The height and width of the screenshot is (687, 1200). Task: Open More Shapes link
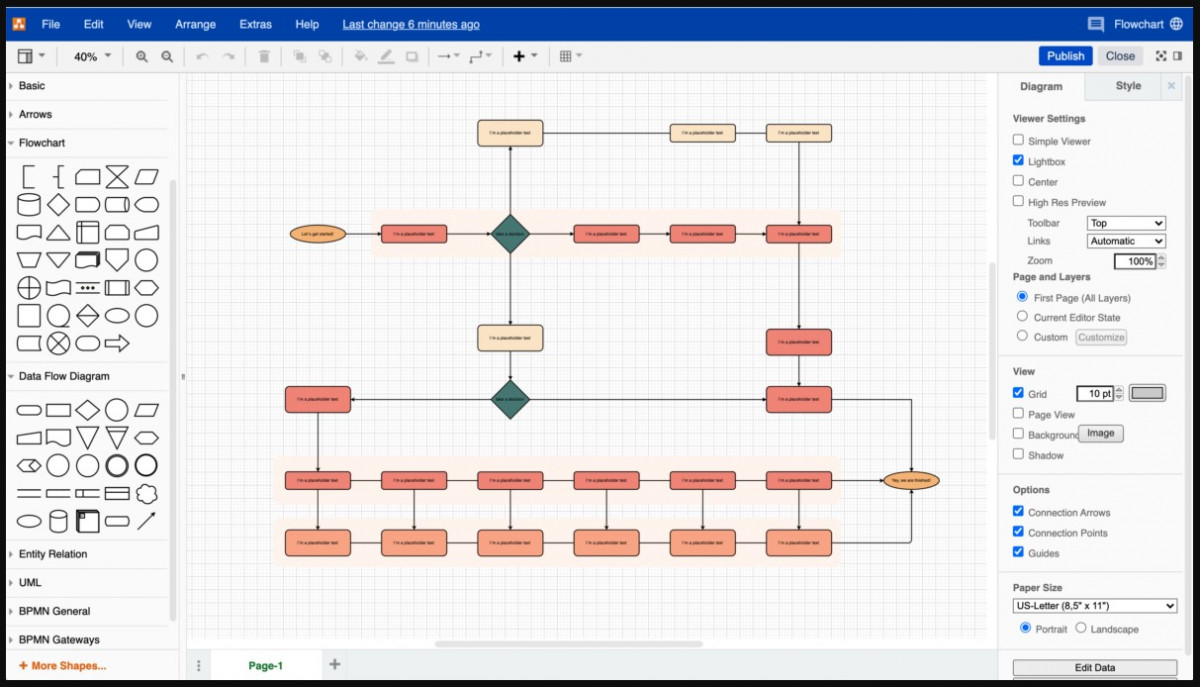point(62,665)
